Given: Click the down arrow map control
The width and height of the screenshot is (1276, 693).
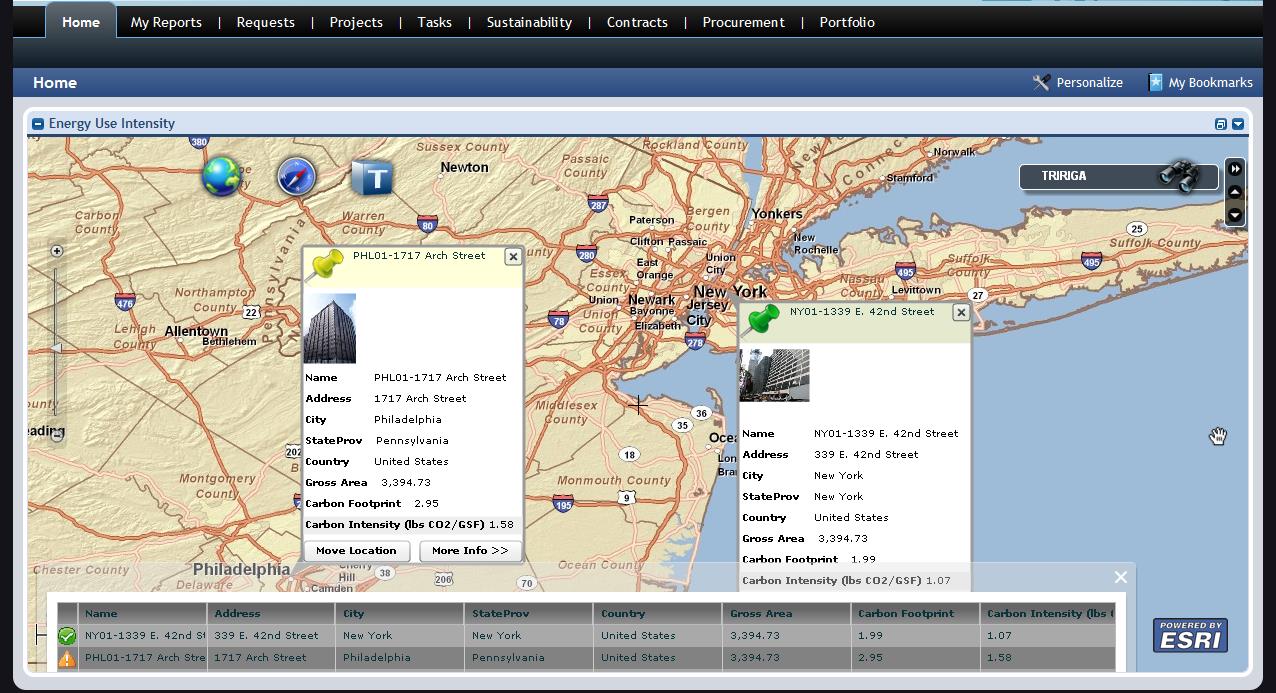Looking at the screenshot, I should [x=1235, y=214].
